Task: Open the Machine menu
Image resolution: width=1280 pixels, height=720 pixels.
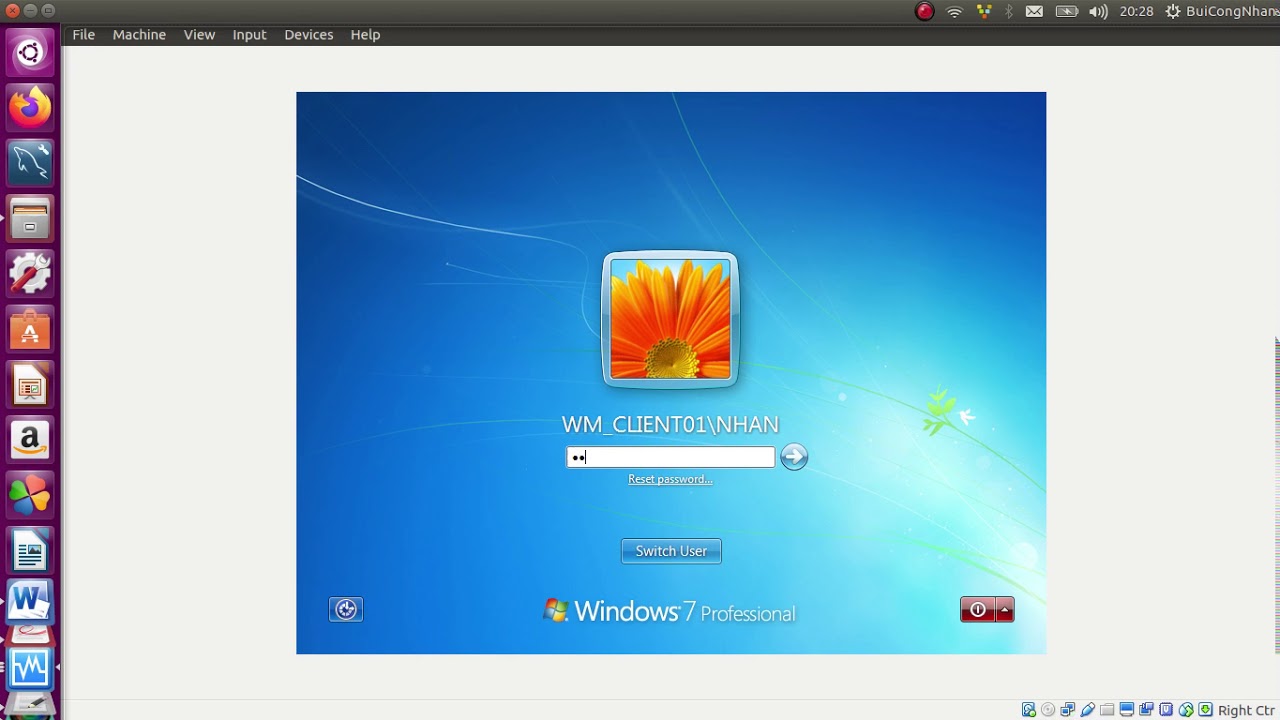Action: pyautogui.click(x=139, y=34)
